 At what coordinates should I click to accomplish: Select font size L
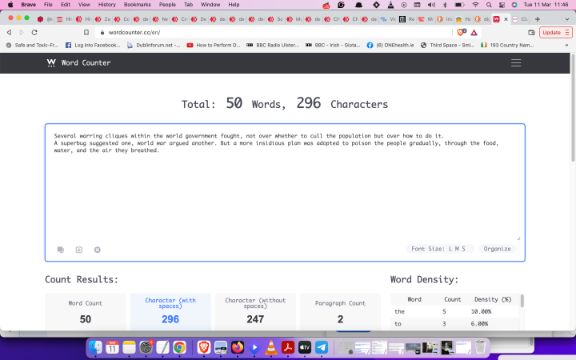click(450, 249)
